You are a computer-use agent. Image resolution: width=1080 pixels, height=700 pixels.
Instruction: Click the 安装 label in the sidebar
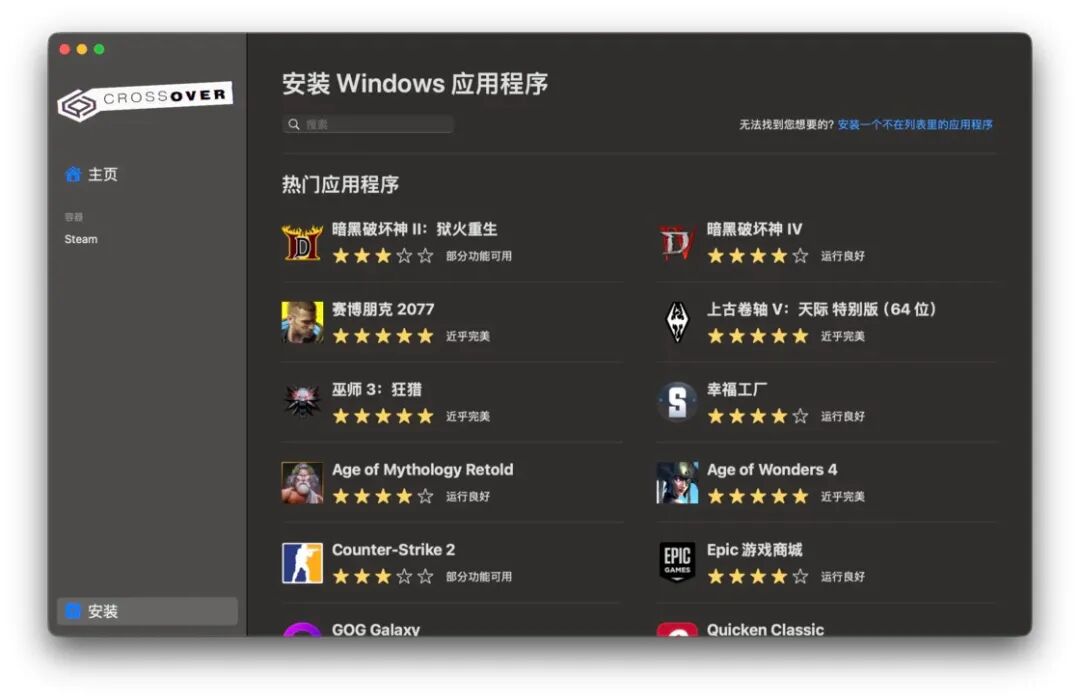pos(103,611)
